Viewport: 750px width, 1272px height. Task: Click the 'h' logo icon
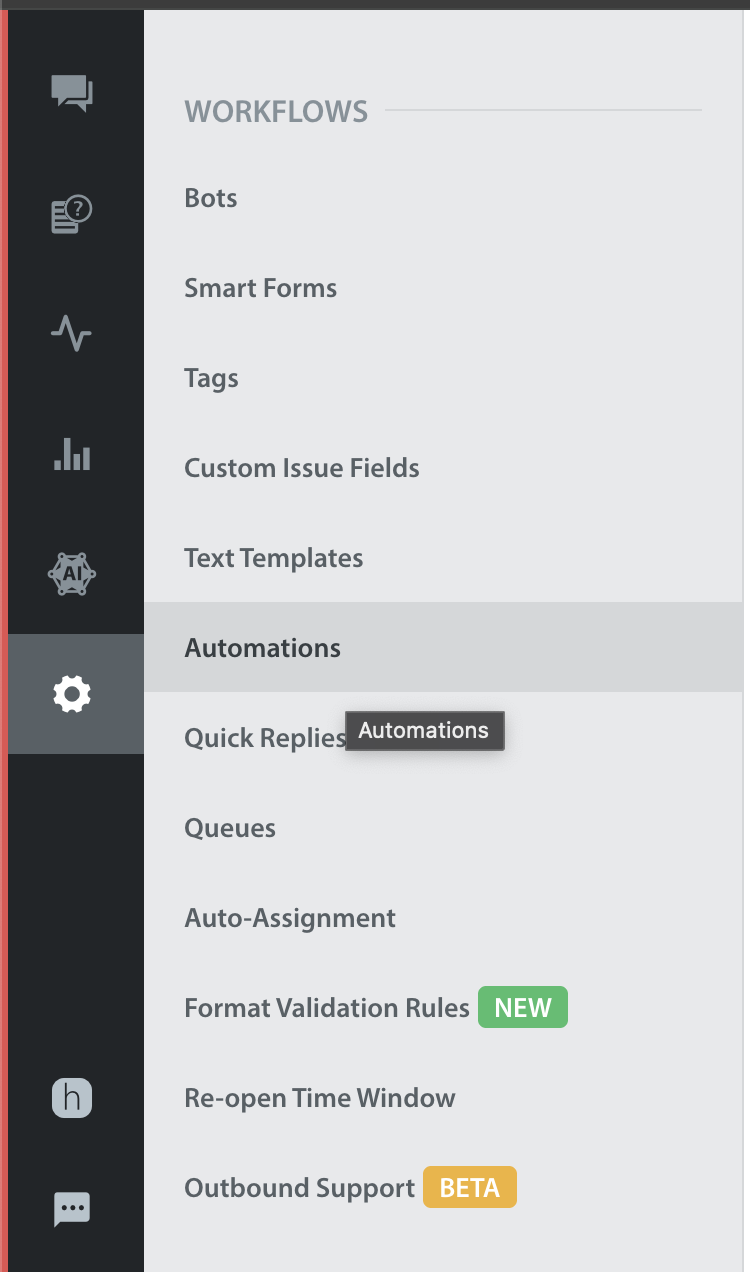72,1098
